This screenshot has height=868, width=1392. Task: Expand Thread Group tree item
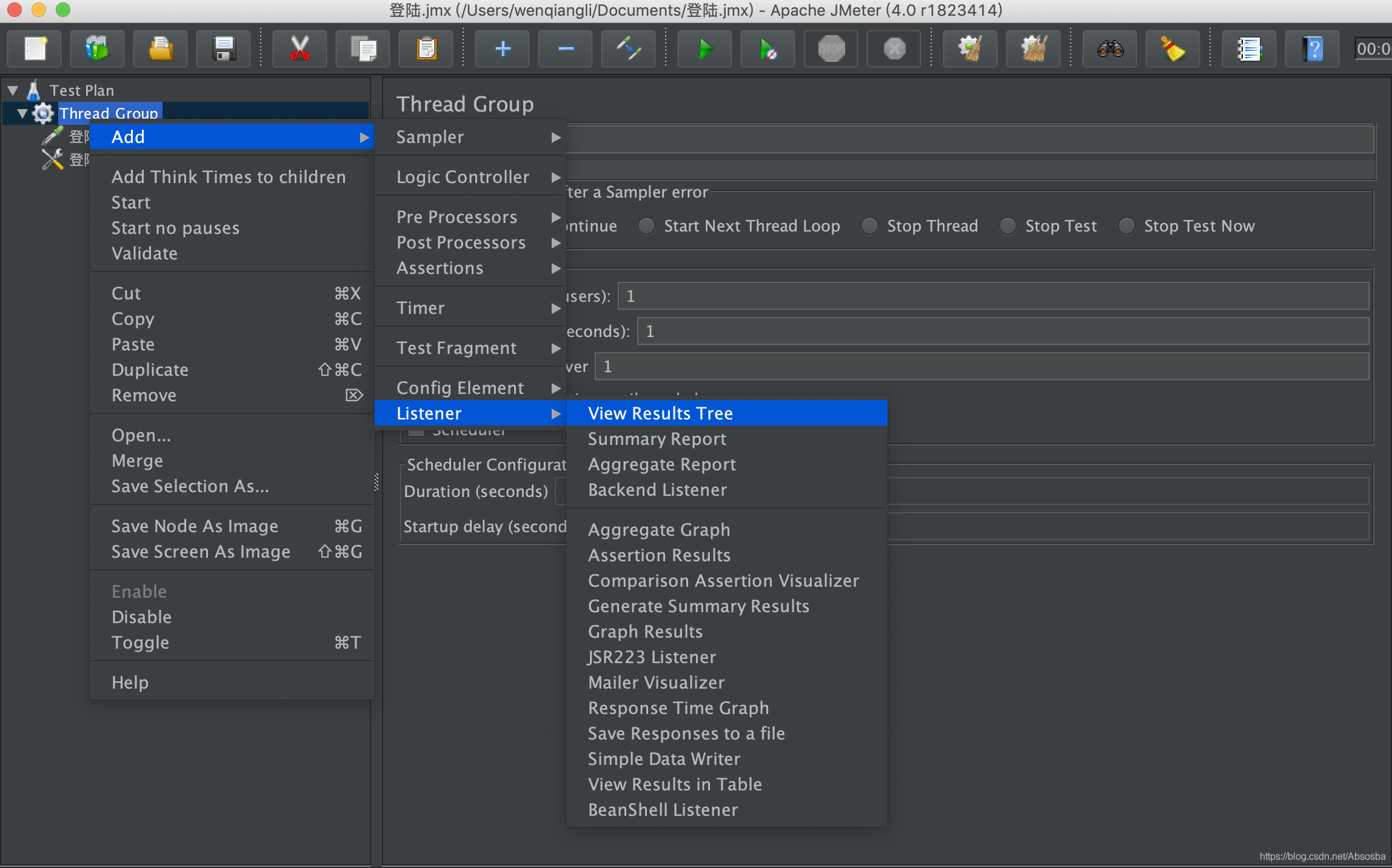click(22, 112)
